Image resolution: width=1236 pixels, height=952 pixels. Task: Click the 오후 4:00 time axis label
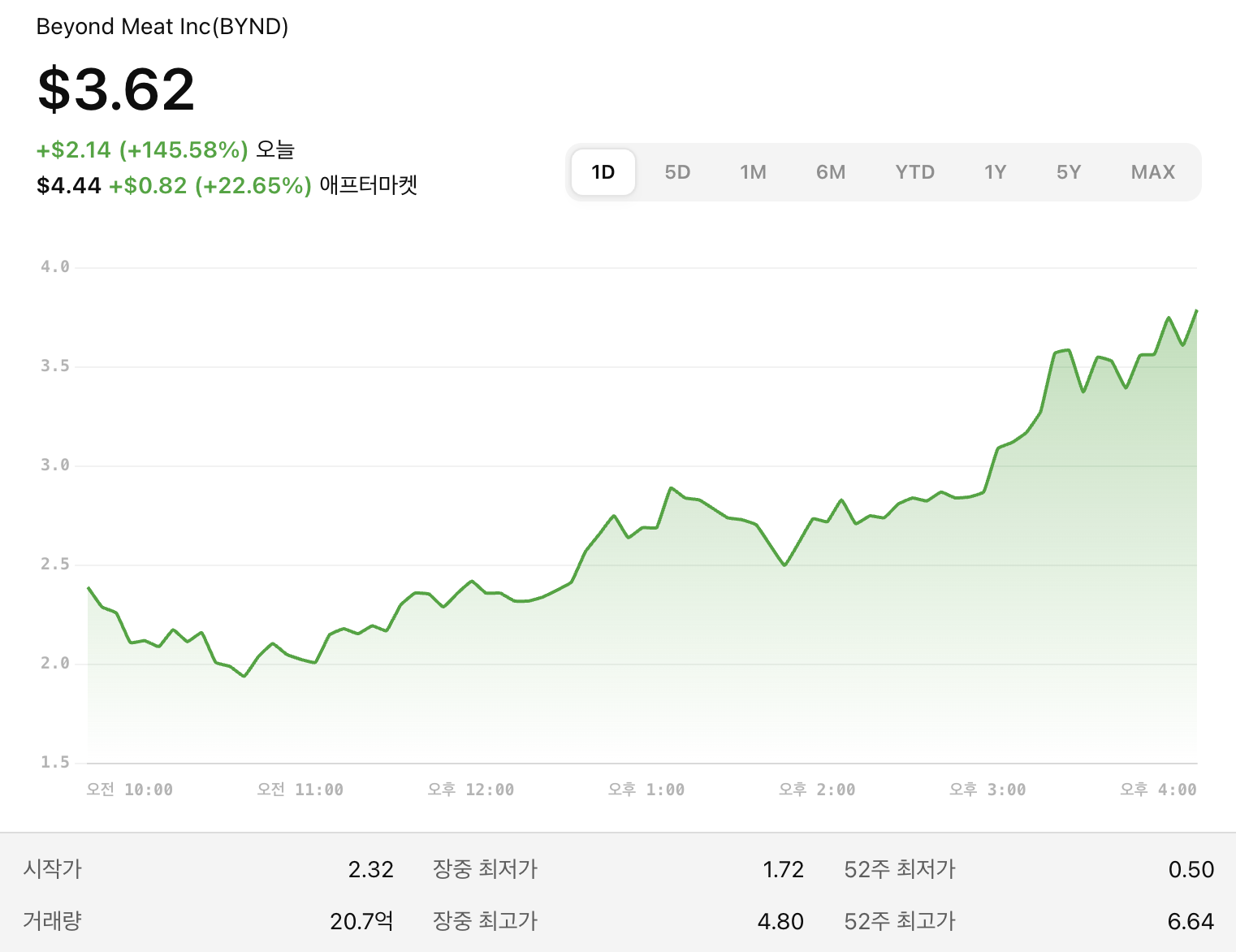tap(1158, 790)
